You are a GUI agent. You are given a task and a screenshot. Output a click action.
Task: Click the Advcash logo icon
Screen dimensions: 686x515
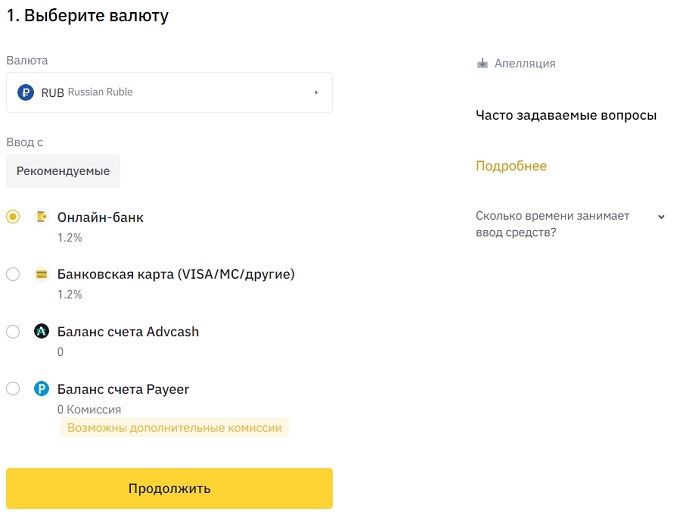coord(42,331)
